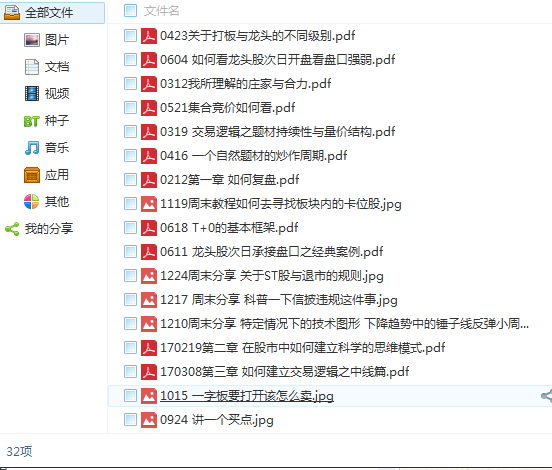Click the 其他 pie chart icon

pos(32,201)
